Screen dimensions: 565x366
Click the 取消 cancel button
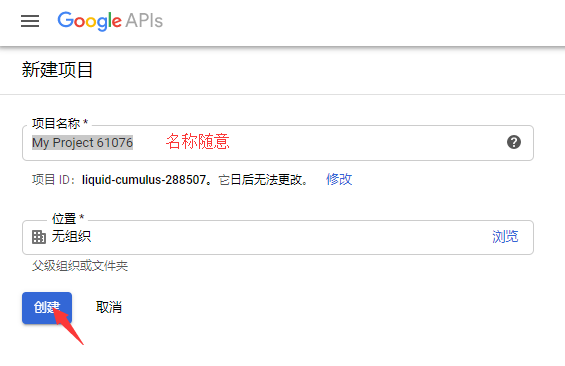(109, 307)
